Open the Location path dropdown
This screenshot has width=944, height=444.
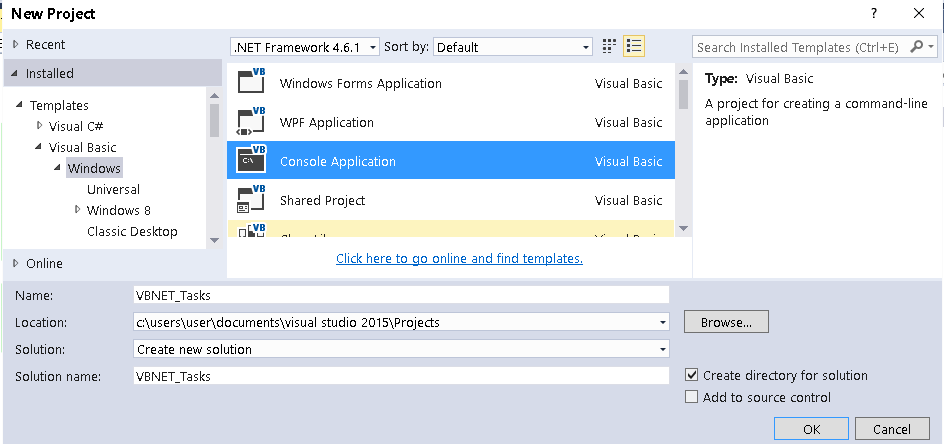pos(663,322)
